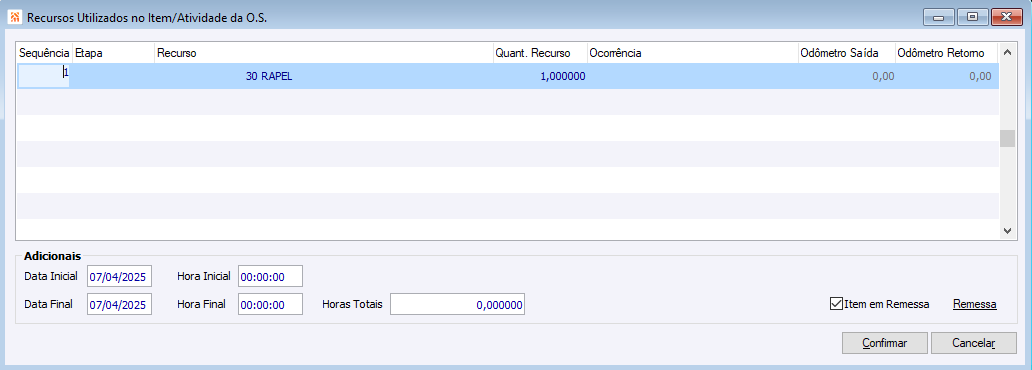The width and height of the screenshot is (1032, 370).
Task: Click the grid scrollbar up arrow
Action: (1008, 52)
